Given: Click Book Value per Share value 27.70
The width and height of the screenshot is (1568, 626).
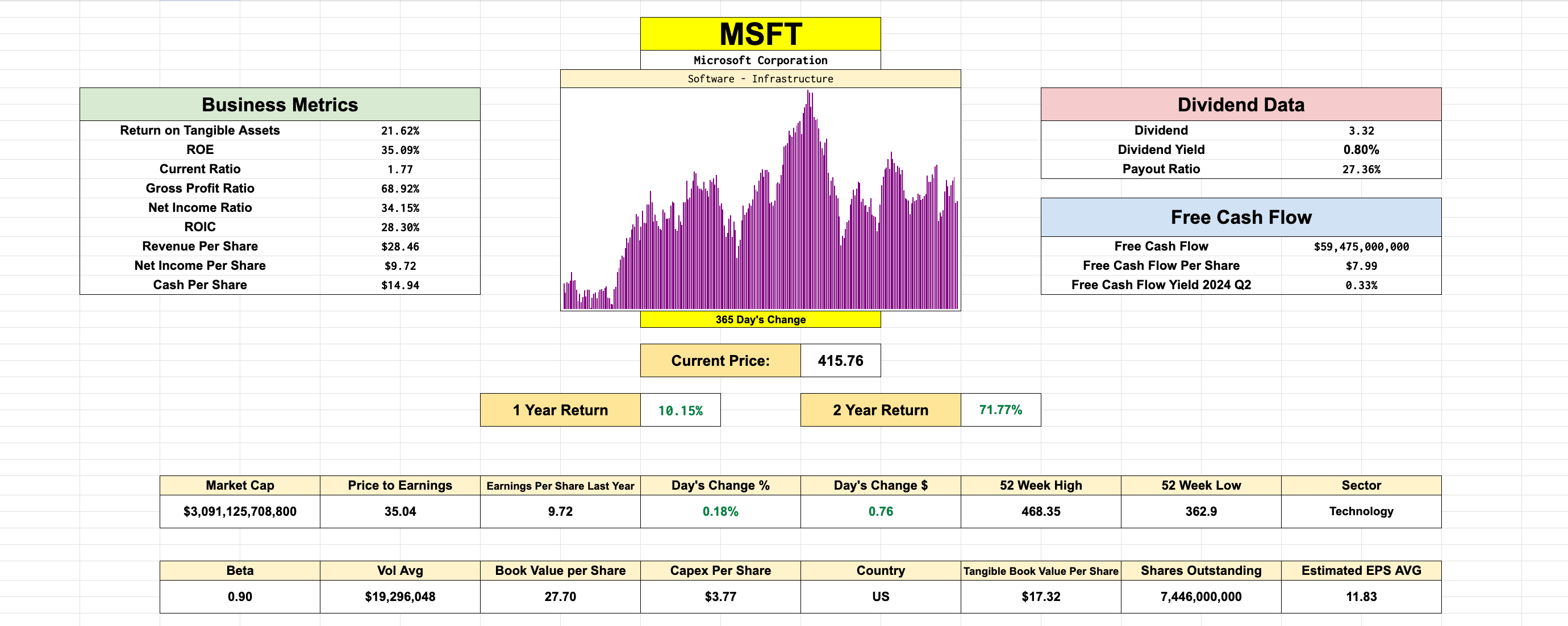Looking at the screenshot, I should [x=560, y=597].
